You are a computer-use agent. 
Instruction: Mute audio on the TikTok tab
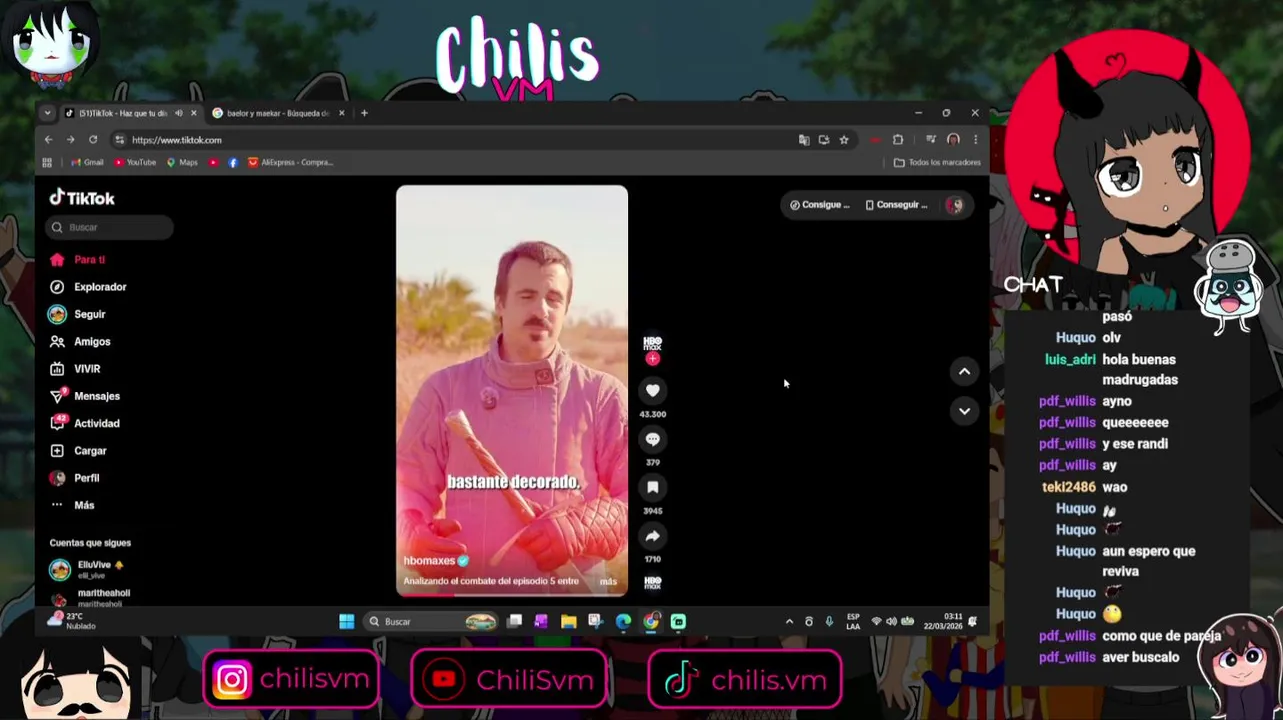coord(179,113)
